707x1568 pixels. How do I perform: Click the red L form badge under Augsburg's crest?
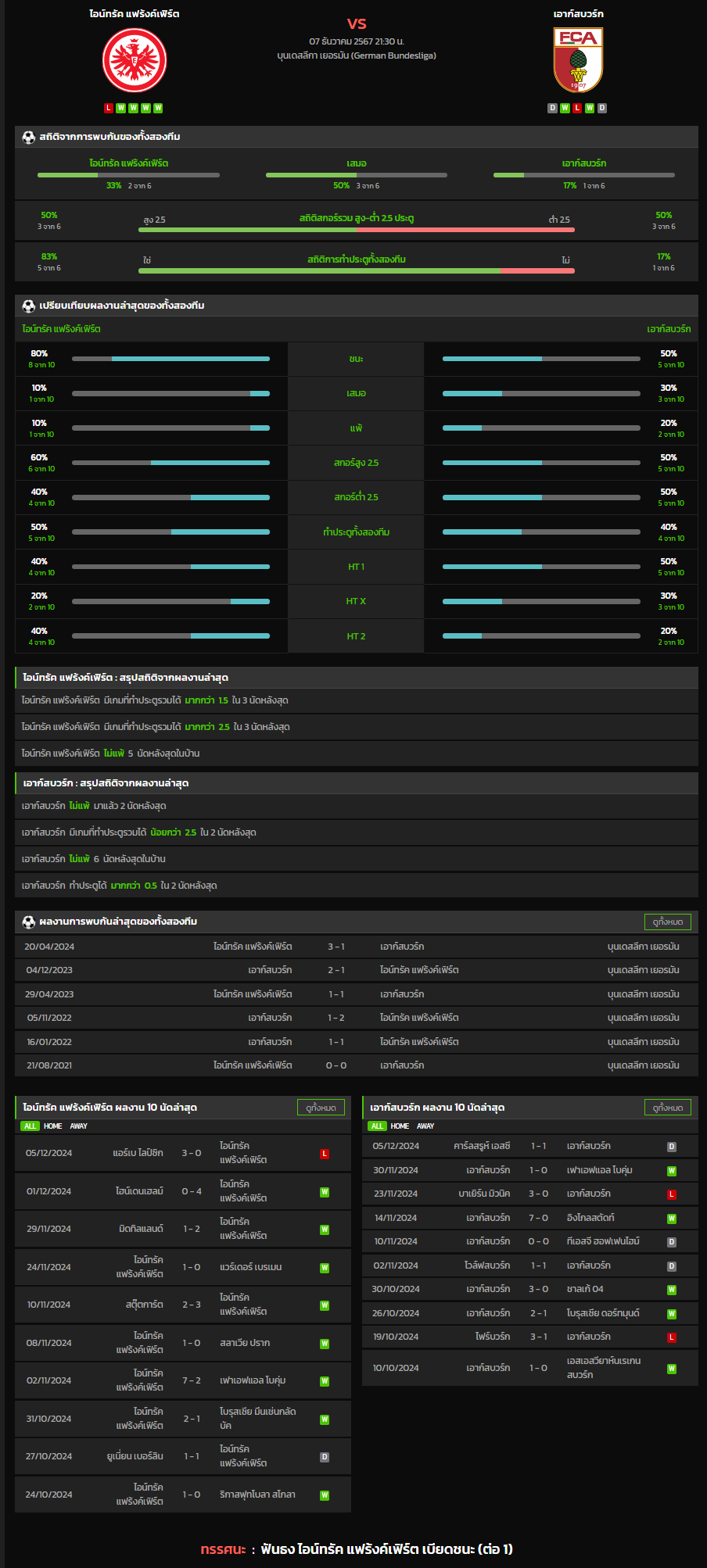[577, 108]
